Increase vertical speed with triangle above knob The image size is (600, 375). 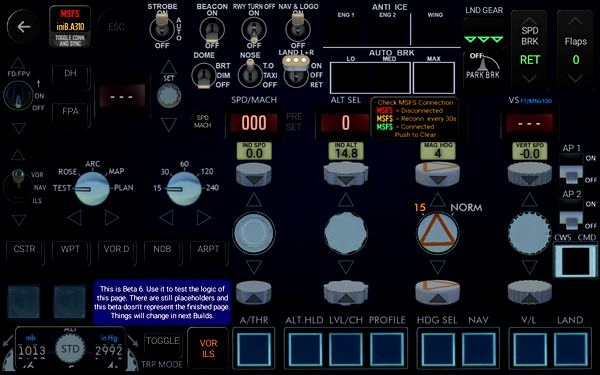pos(529,200)
